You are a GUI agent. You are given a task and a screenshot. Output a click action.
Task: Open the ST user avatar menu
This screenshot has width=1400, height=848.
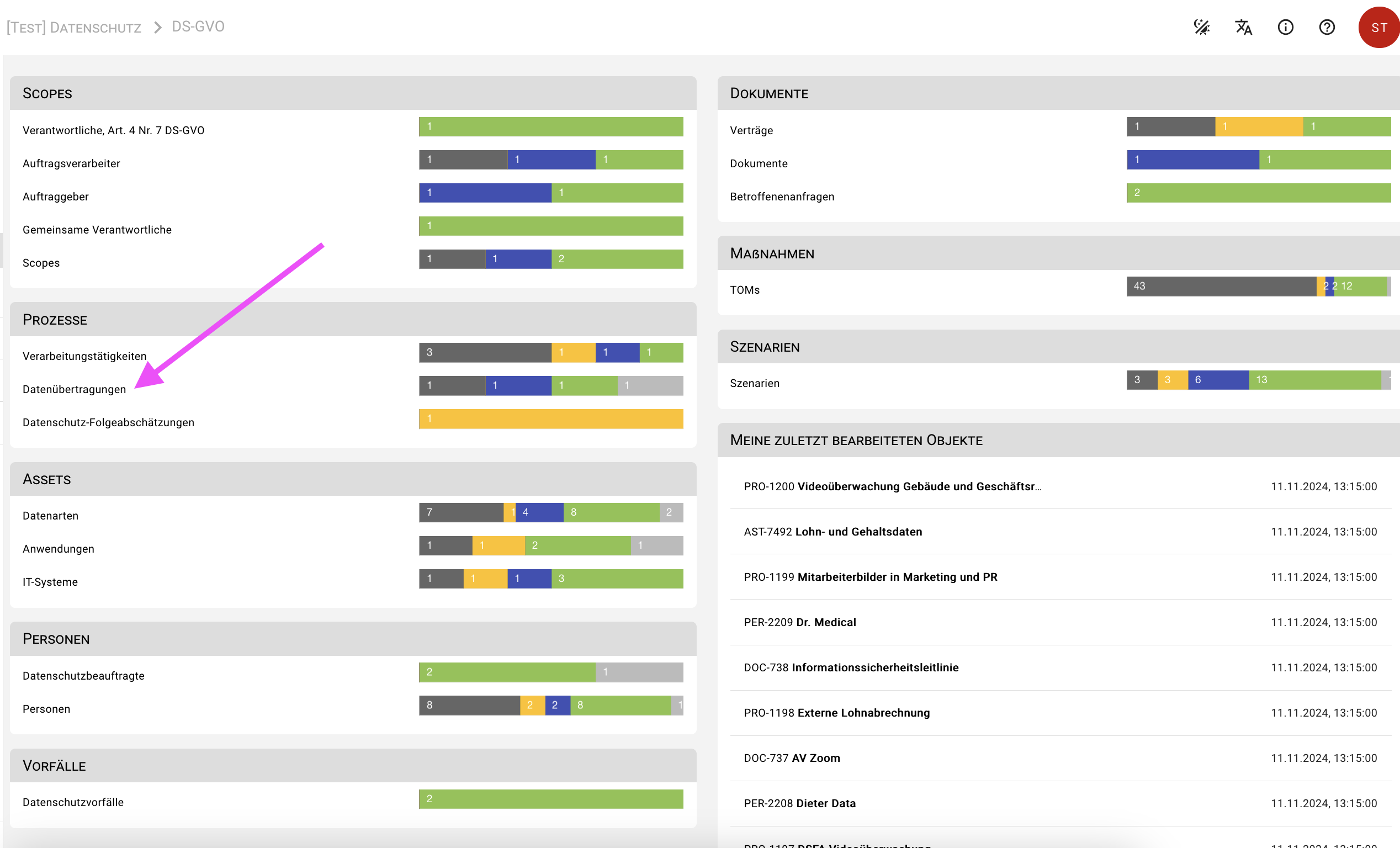coord(1378,27)
